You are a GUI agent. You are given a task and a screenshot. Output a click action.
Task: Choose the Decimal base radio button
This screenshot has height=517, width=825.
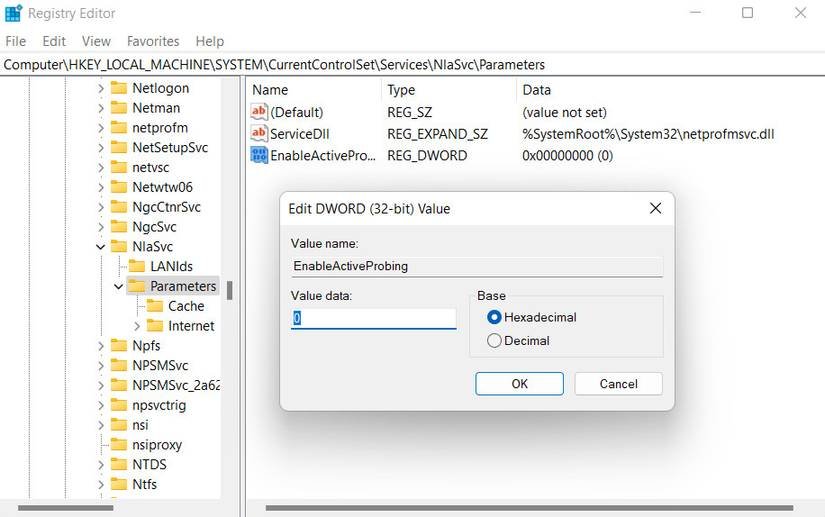(x=494, y=341)
